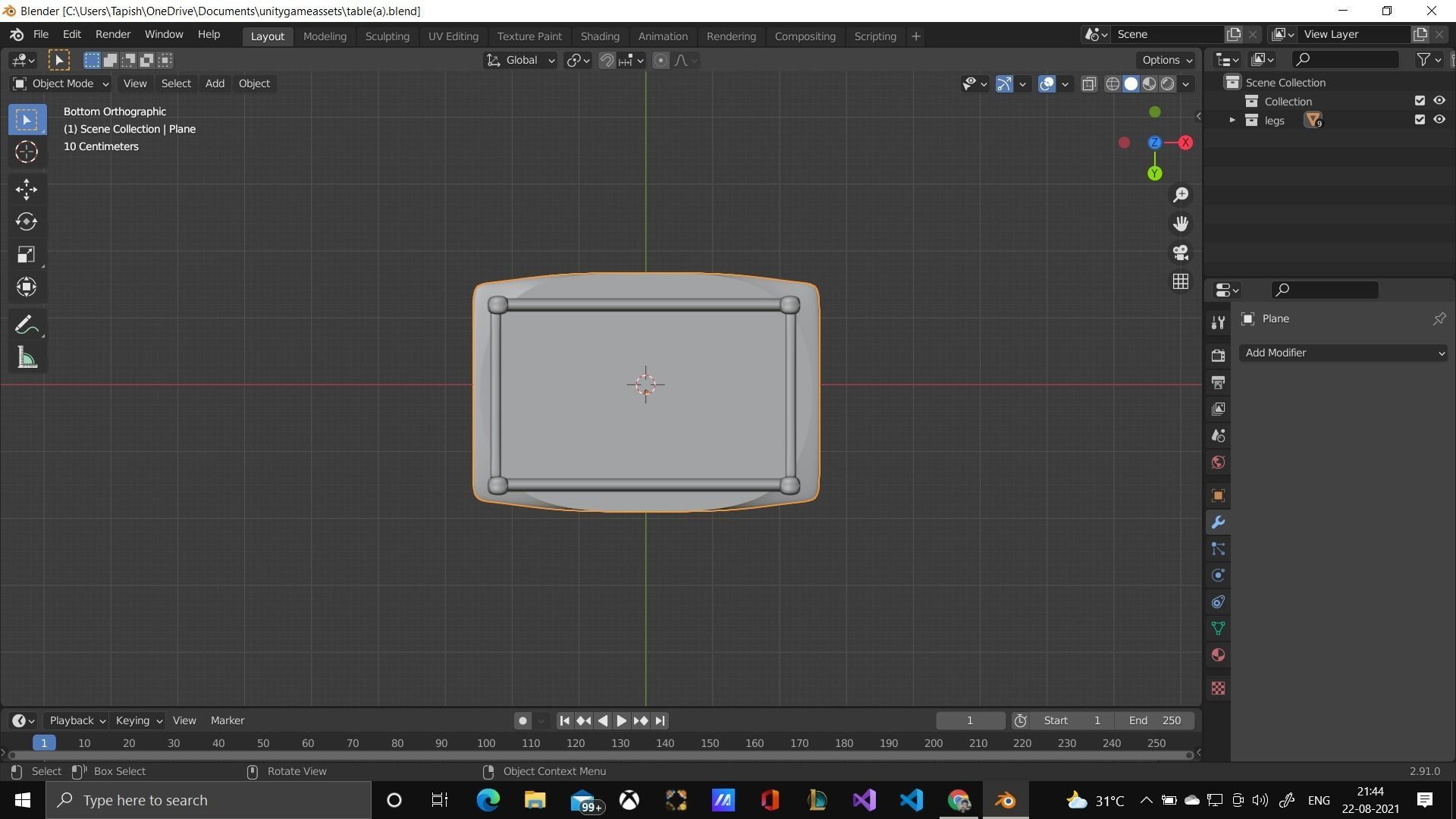Select the Annotate pencil tool
1456x819 pixels.
click(27, 325)
